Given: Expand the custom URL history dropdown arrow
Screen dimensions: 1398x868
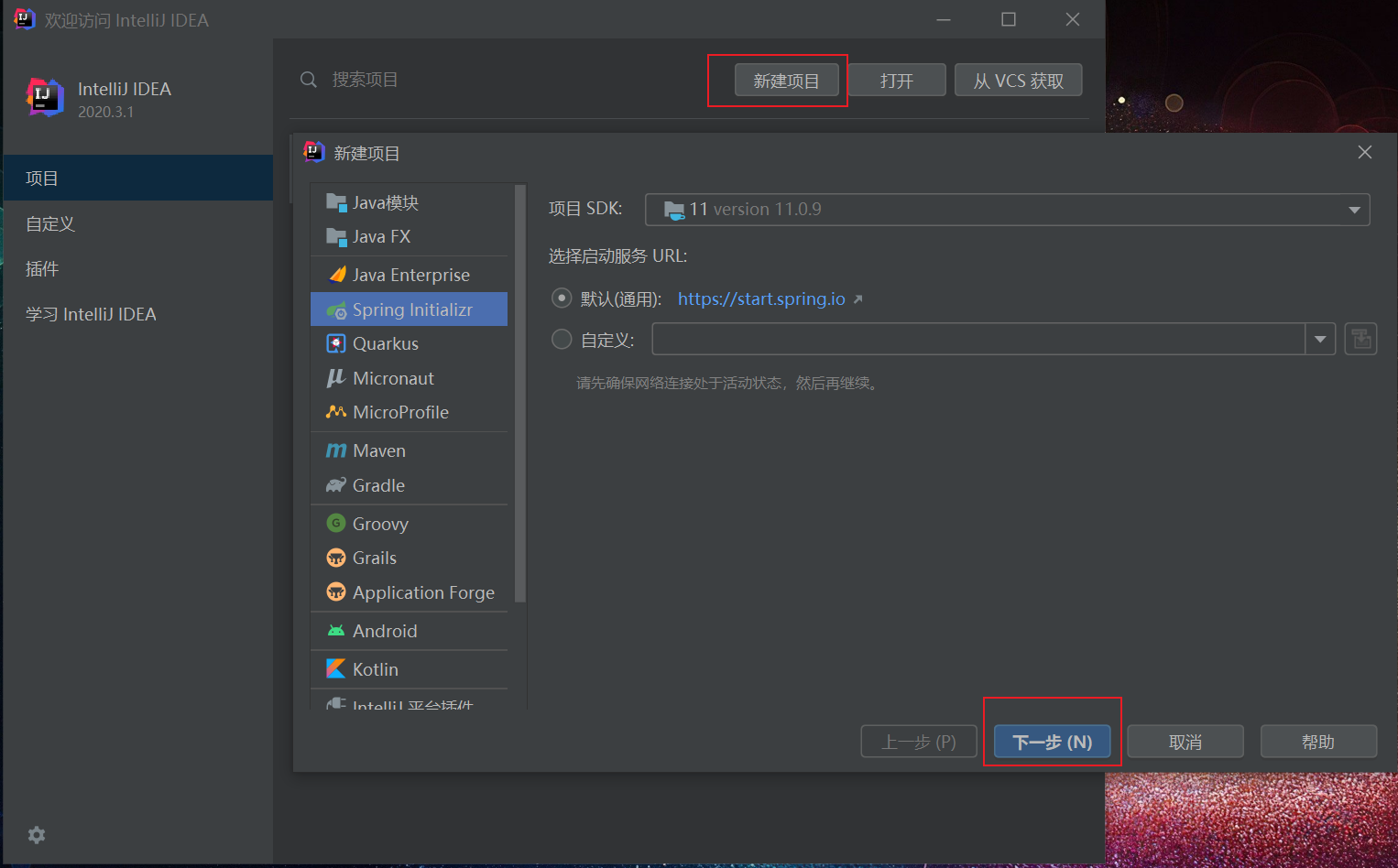Looking at the screenshot, I should 1320,339.
